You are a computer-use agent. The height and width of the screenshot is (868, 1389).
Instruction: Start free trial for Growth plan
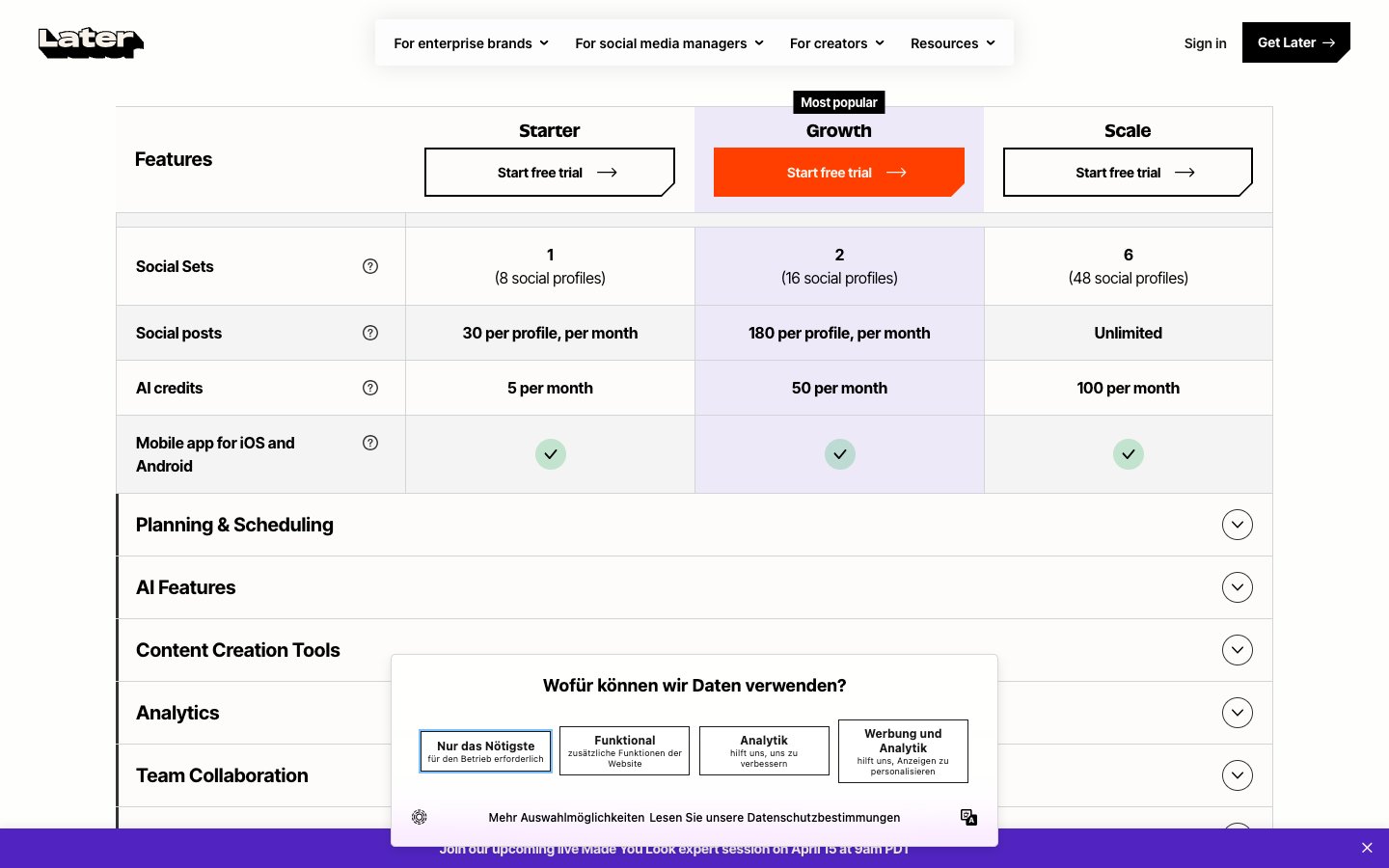pyautogui.click(x=838, y=173)
